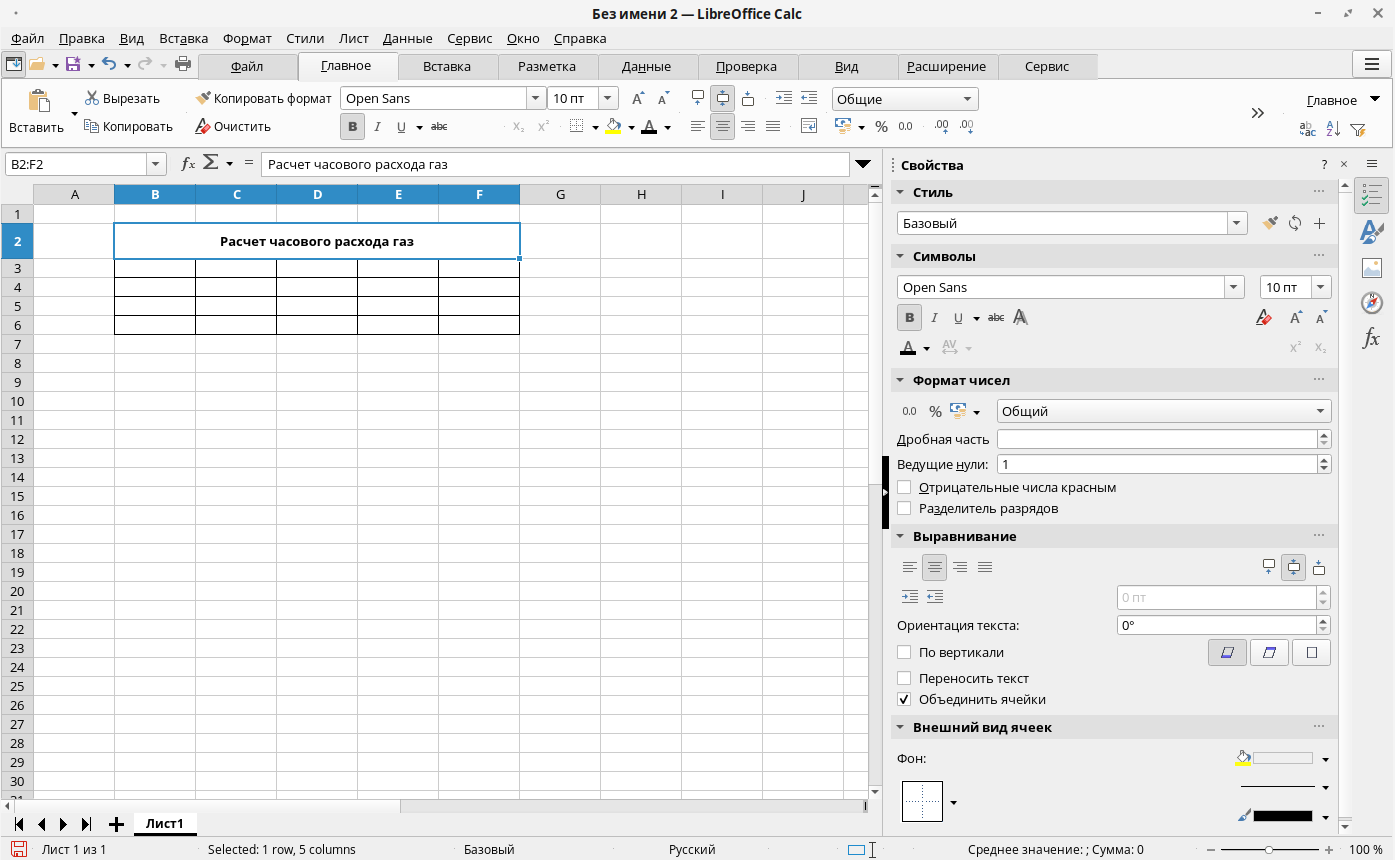
Task: Click the 'Вырезать' button
Action: click(x=121, y=99)
